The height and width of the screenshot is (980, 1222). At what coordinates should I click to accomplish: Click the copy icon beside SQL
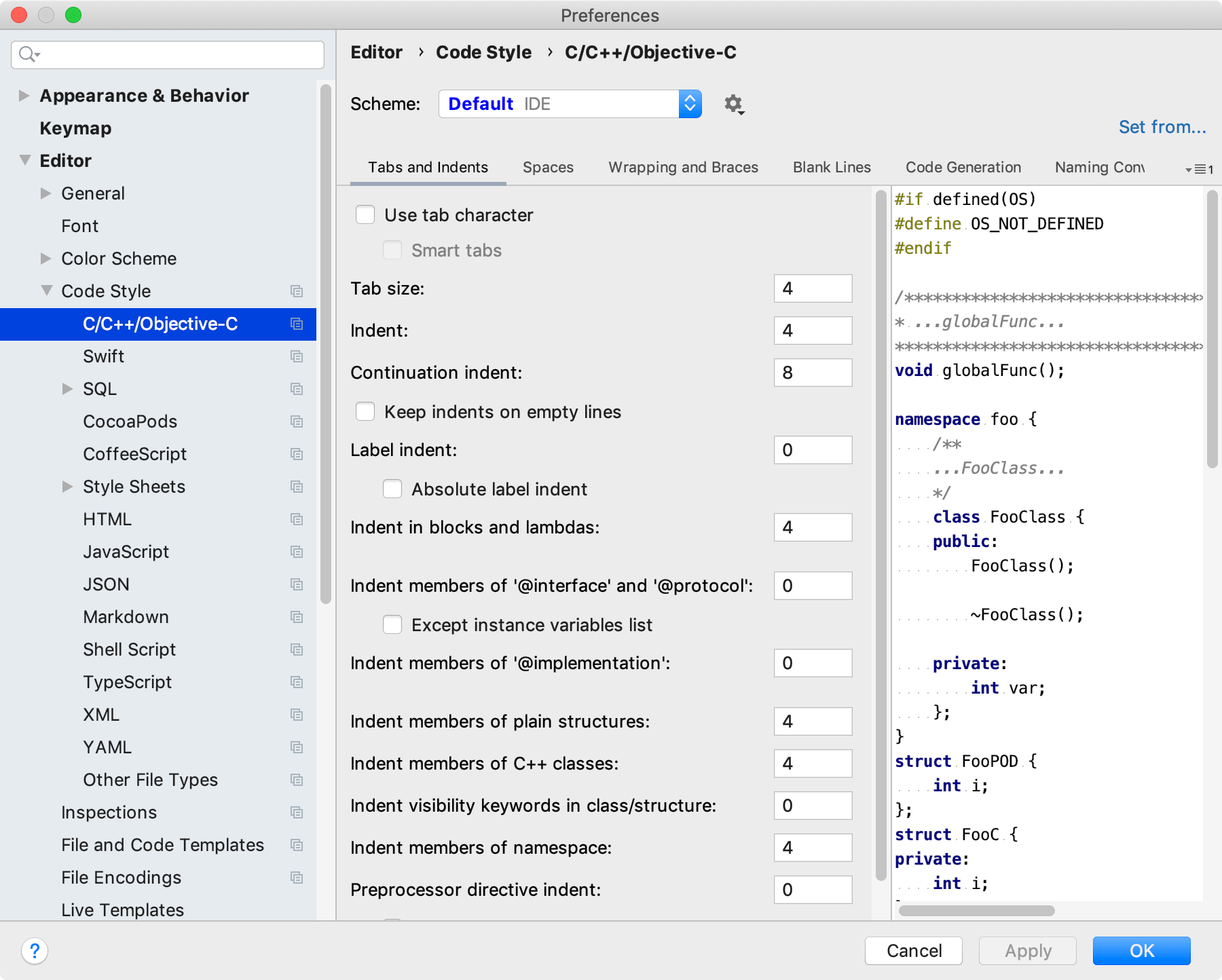(297, 389)
